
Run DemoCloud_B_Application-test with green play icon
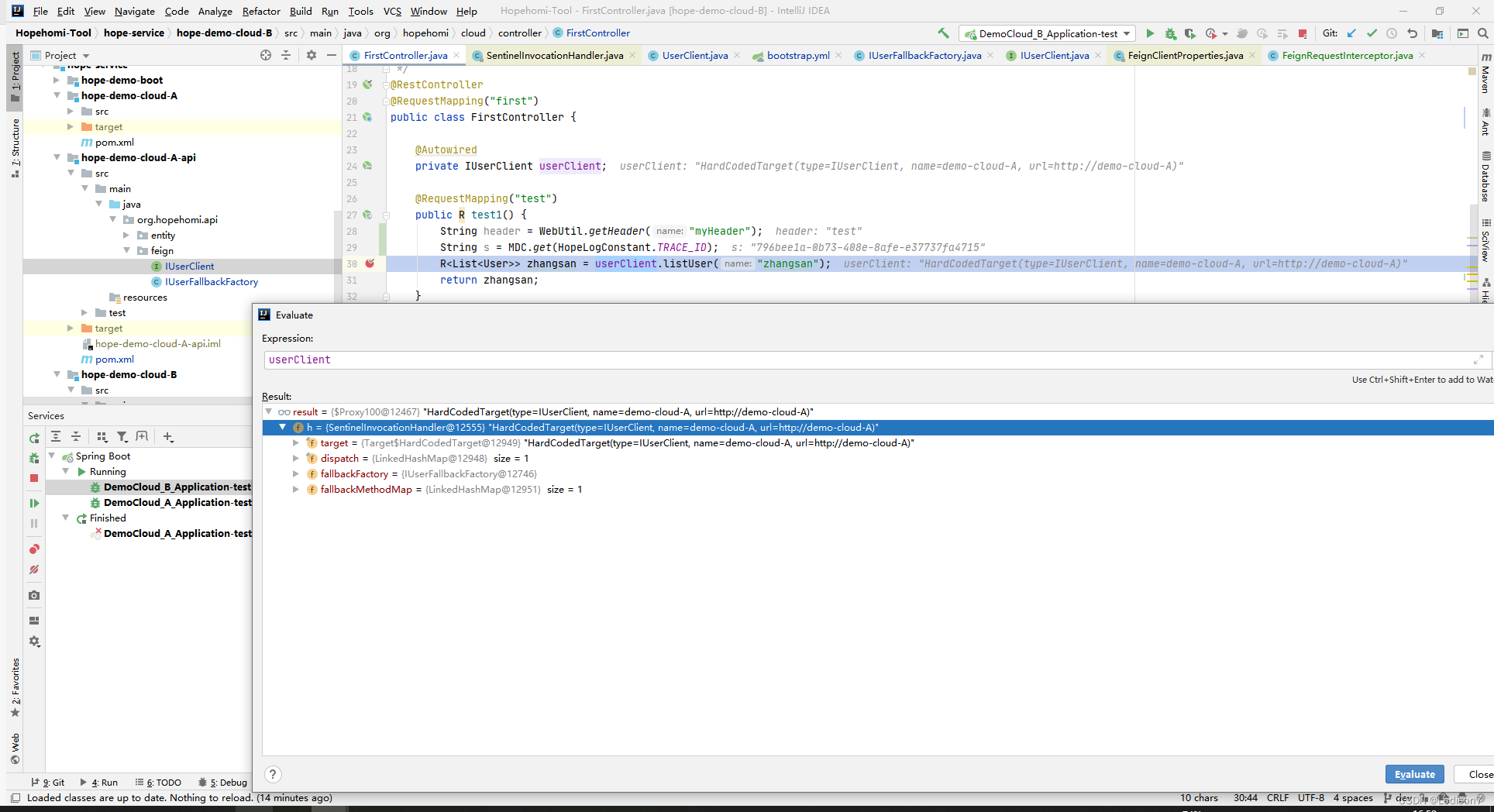pos(1150,33)
